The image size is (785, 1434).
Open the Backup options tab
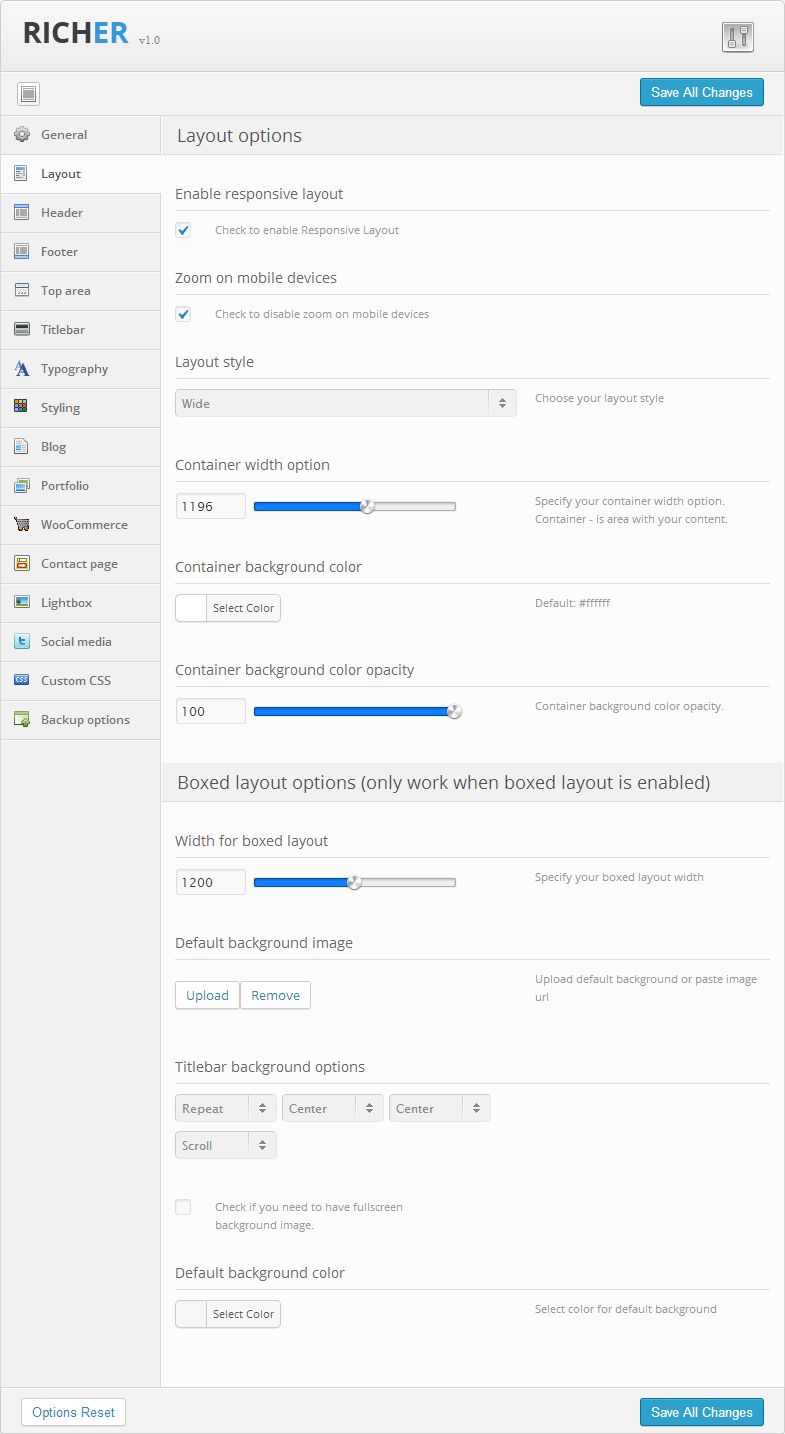[x=85, y=720]
